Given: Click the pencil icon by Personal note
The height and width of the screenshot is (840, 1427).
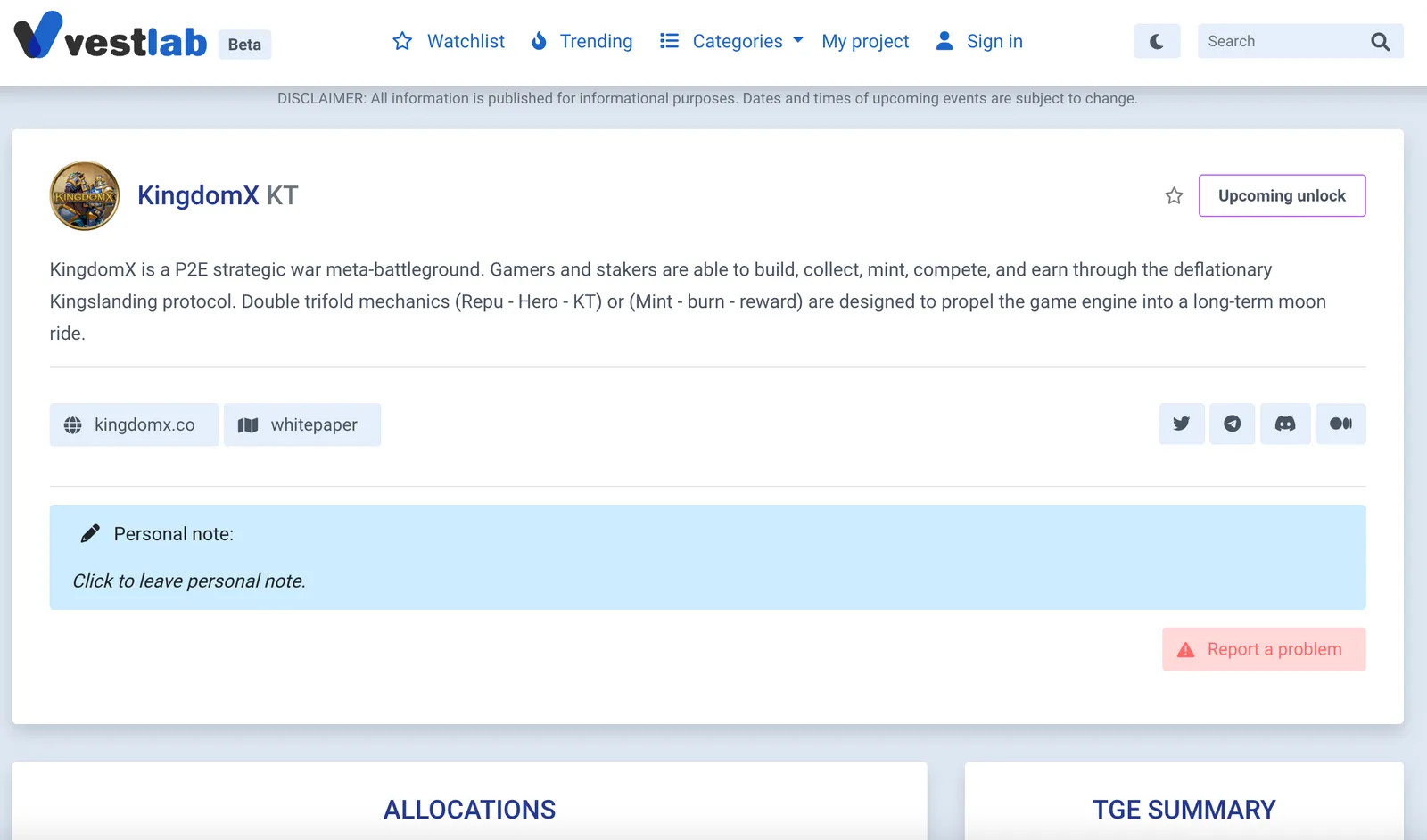Looking at the screenshot, I should 90,533.
